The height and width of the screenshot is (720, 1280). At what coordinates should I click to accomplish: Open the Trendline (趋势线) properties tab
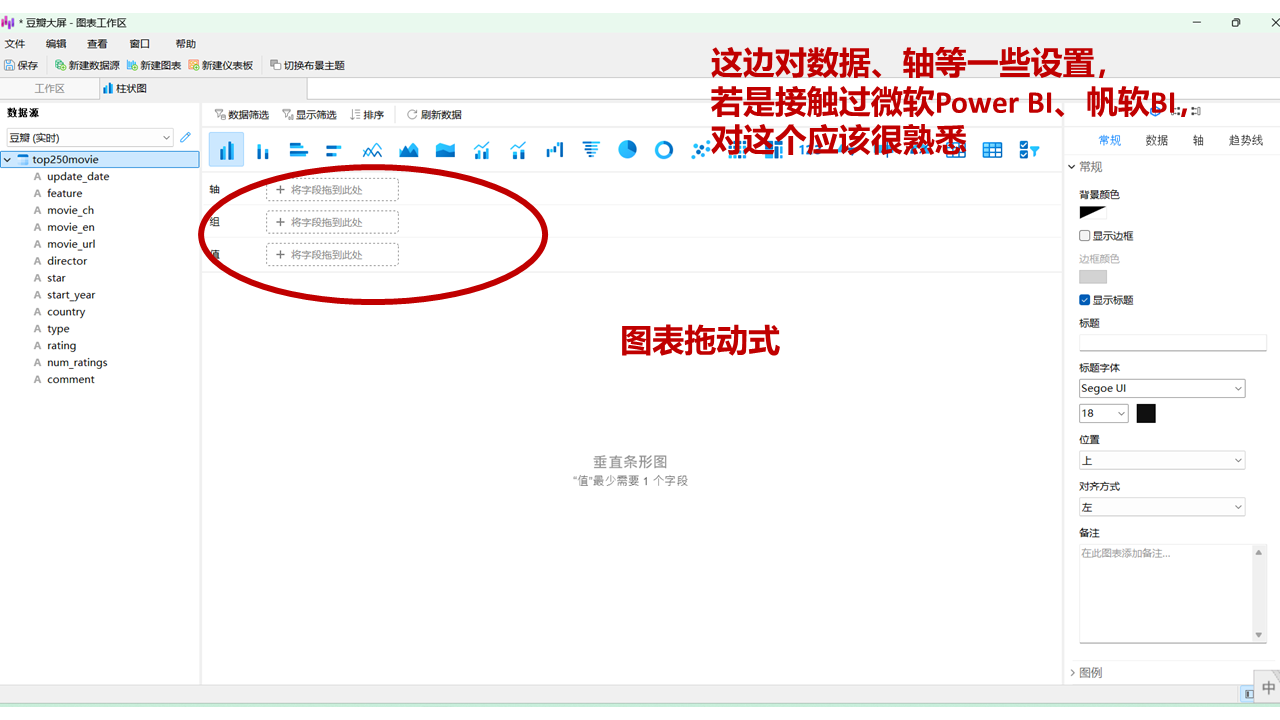[1246, 141]
